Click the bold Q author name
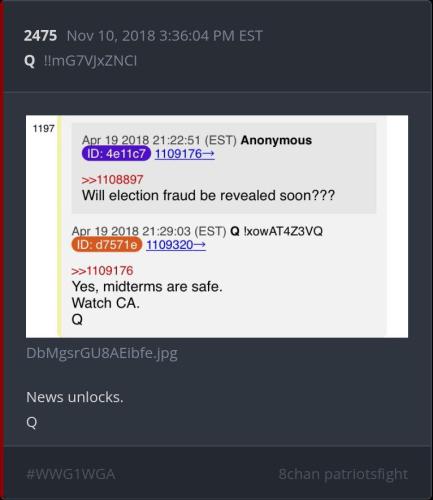Screen dimensions: 433x500 (x=29, y=61)
